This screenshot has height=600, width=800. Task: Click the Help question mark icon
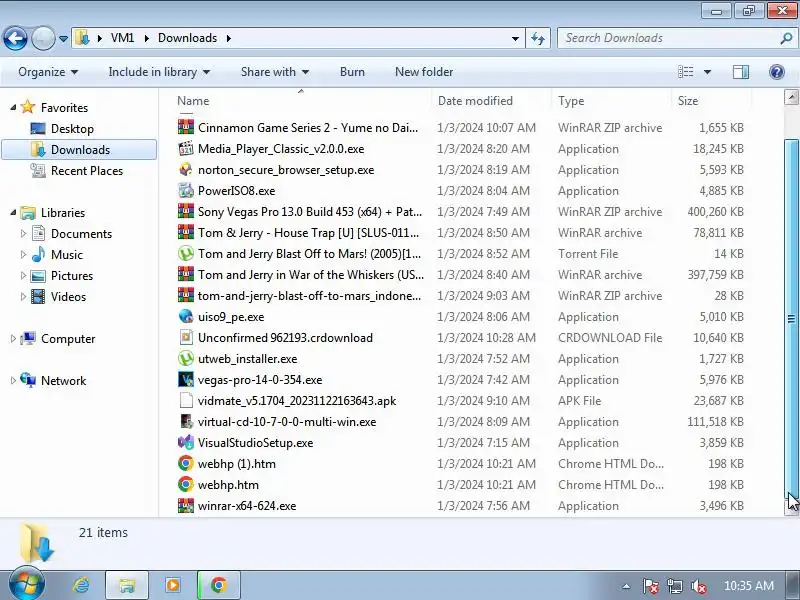777,72
